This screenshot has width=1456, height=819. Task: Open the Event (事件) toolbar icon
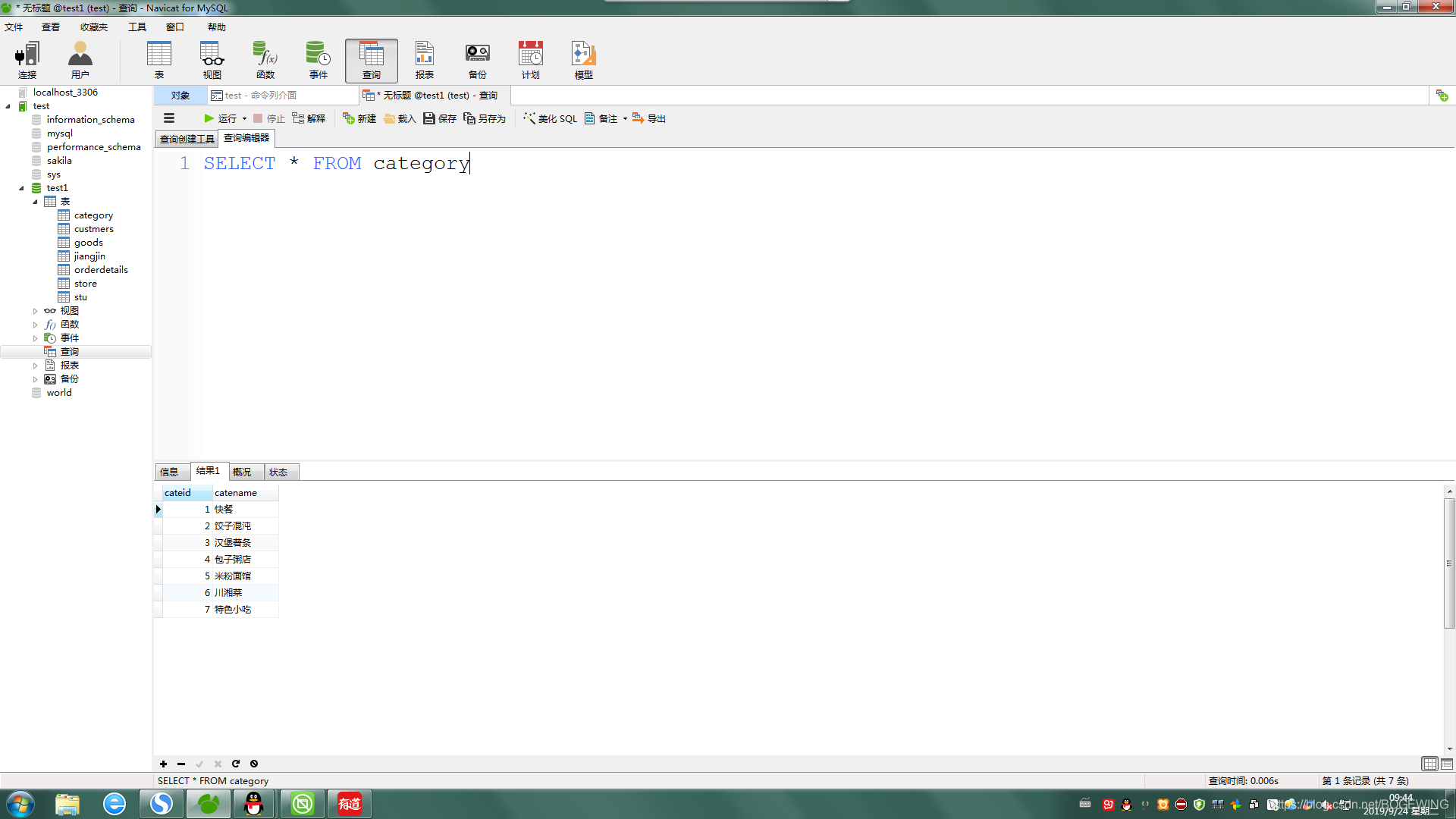pyautogui.click(x=318, y=60)
